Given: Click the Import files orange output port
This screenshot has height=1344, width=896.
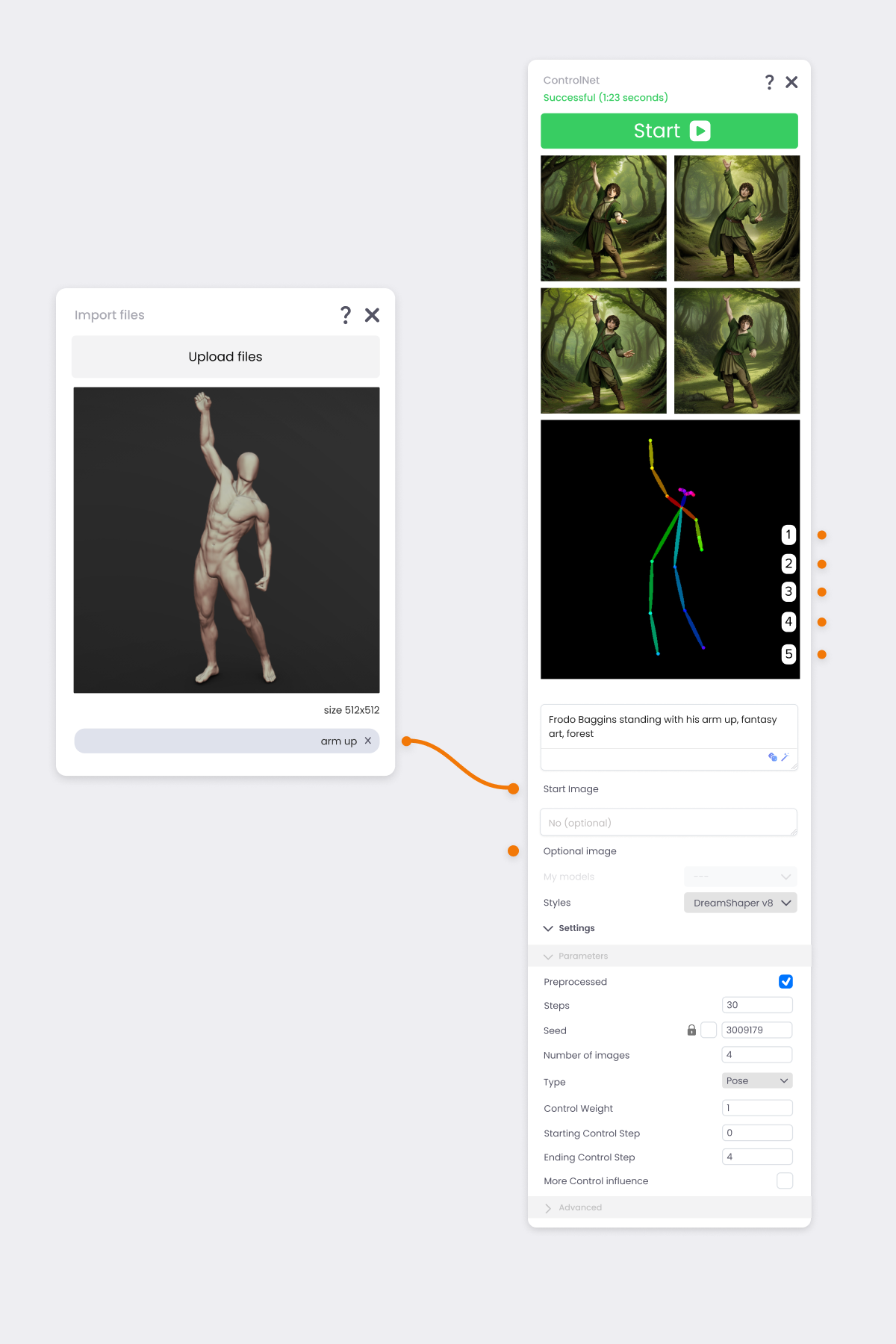Looking at the screenshot, I should [x=407, y=741].
